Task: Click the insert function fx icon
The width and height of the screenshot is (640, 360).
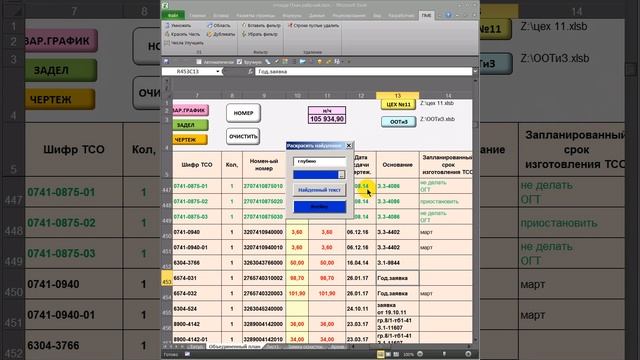Action: tap(251, 71)
